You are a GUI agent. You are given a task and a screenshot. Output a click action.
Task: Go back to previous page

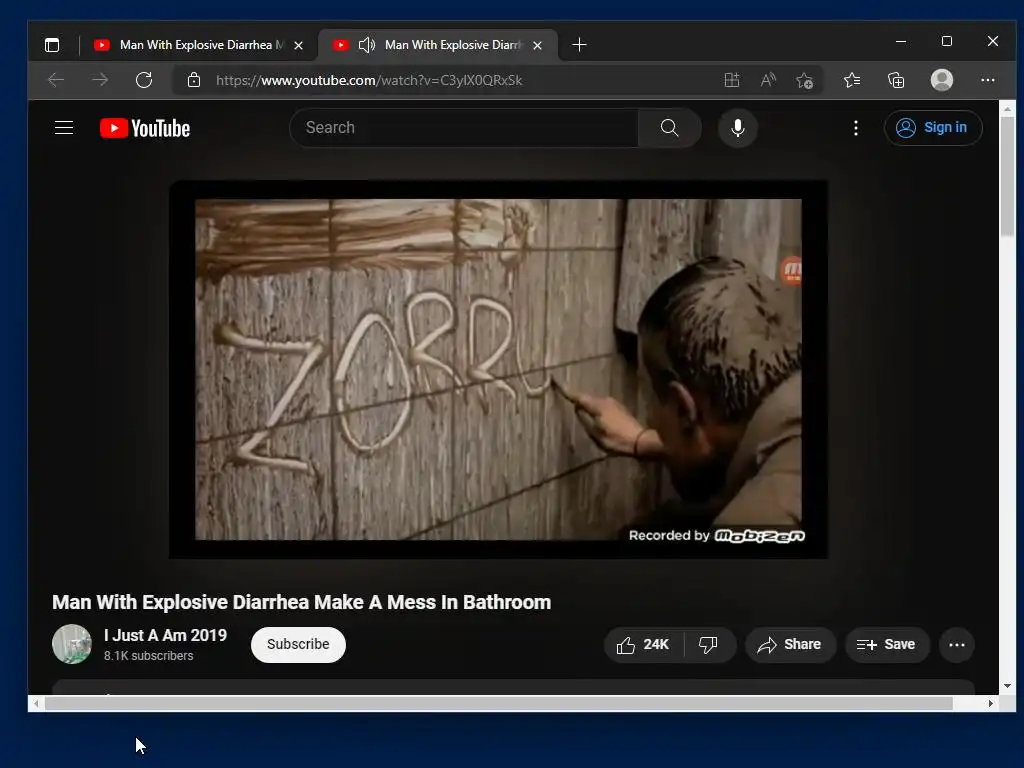click(56, 80)
